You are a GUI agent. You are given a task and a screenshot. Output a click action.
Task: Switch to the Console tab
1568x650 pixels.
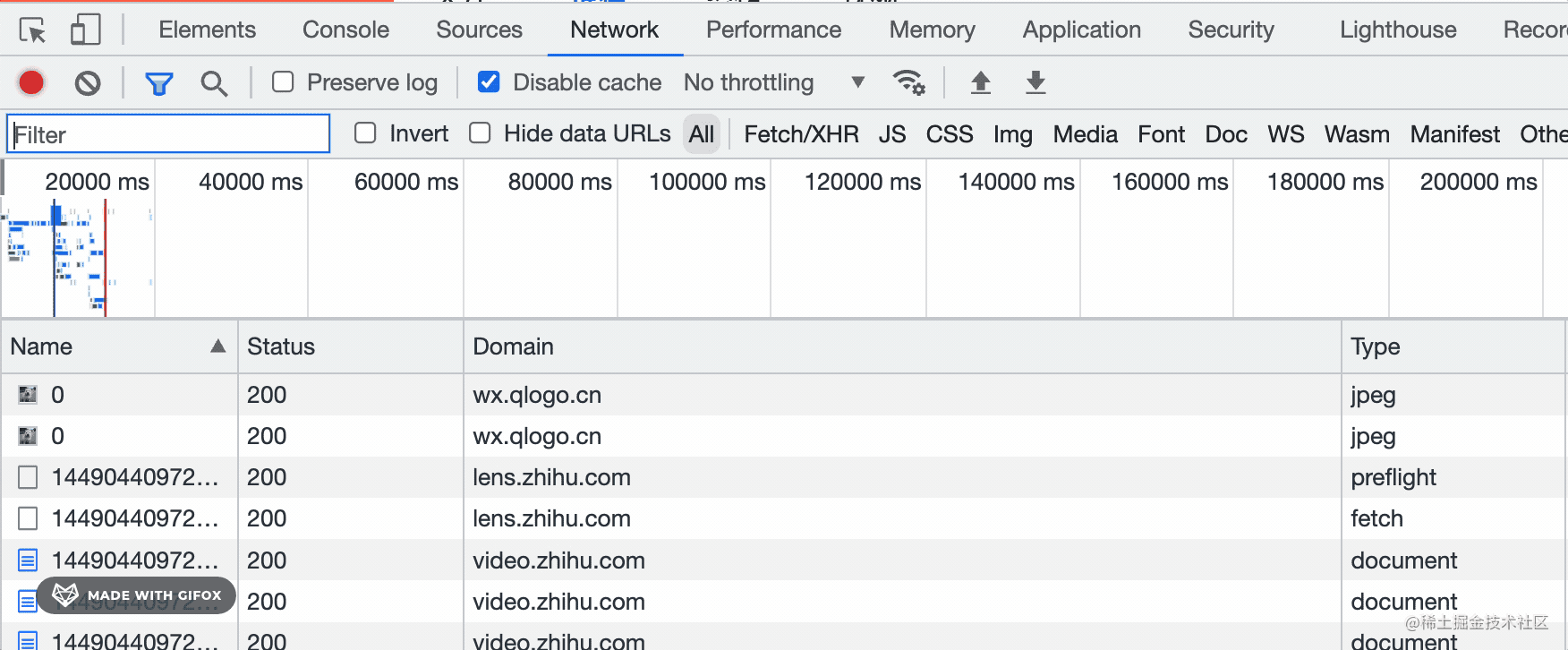click(345, 30)
